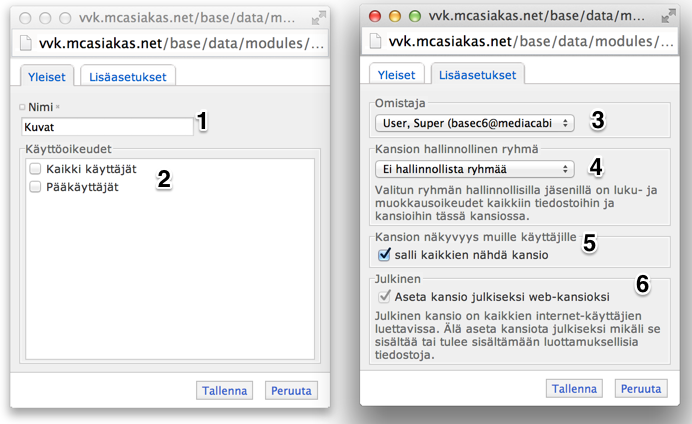Click the page icon in right window address bar
Image resolution: width=692 pixels, height=424 pixels.
tap(375, 41)
